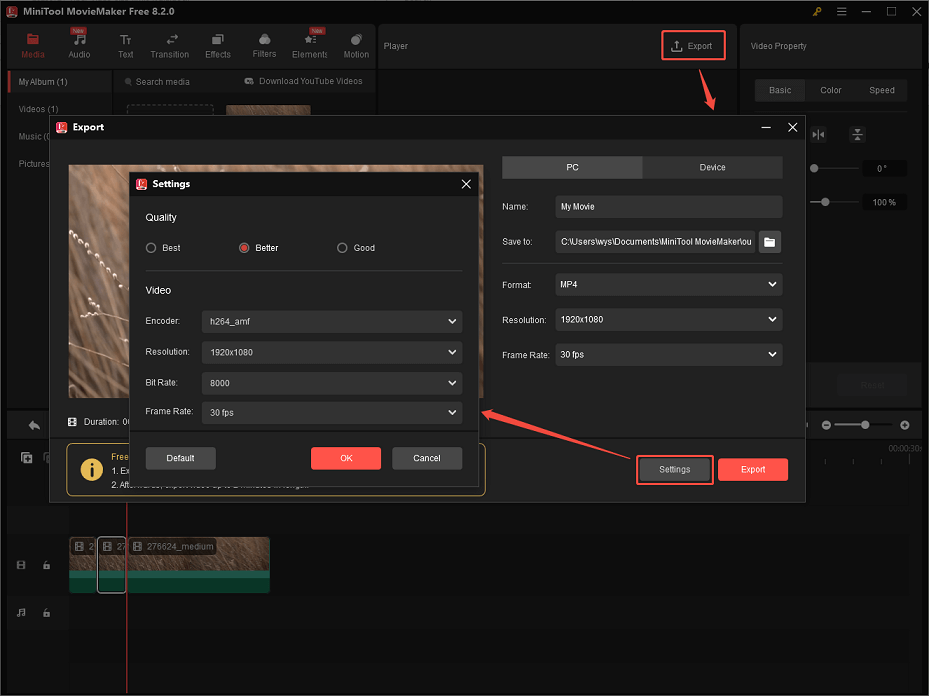Select the 276624_medium clip on timeline
This screenshot has height=696, width=929.
(199, 565)
